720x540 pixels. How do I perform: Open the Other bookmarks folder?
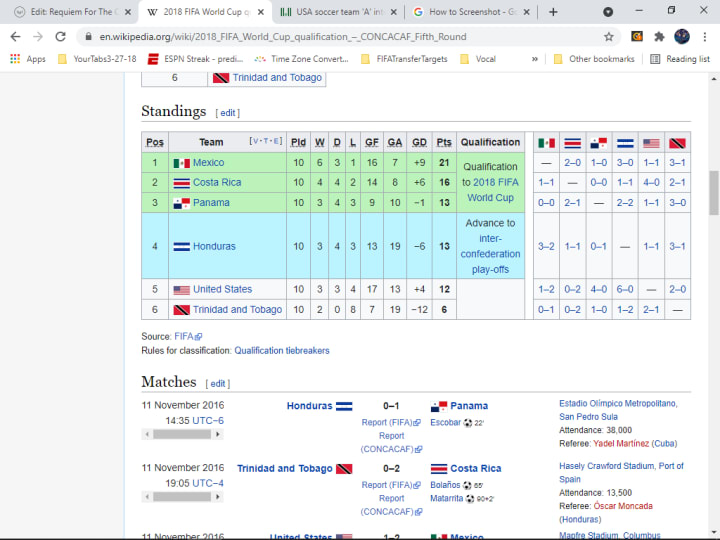click(x=594, y=59)
